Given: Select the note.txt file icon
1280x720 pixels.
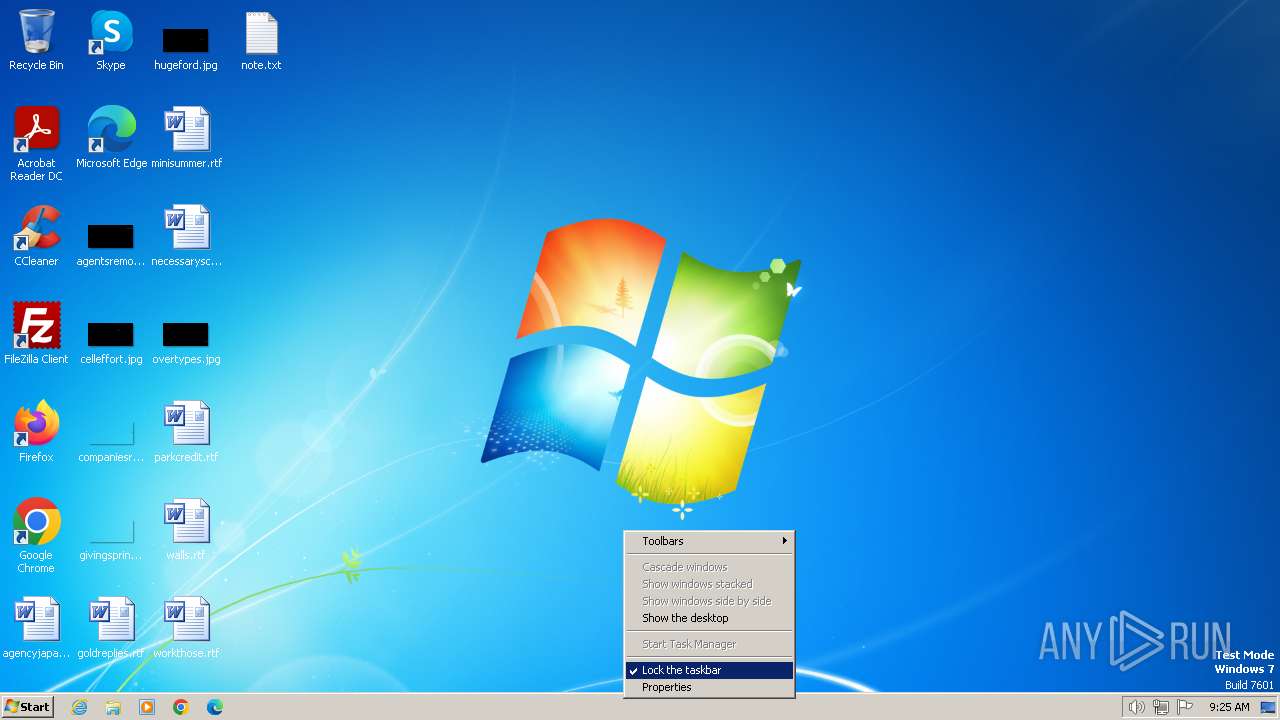Looking at the screenshot, I should [x=261, y=40].
